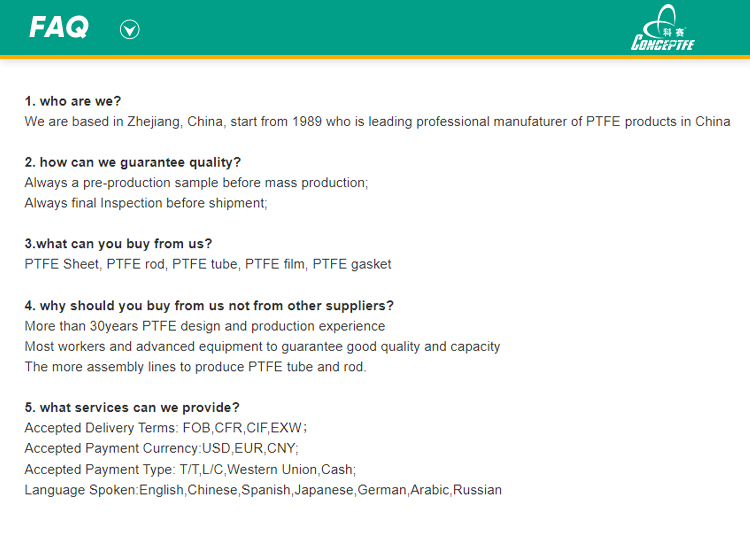Click the Accepted Payment Type line
Screen dimensions: 750x554
(190, 469)
